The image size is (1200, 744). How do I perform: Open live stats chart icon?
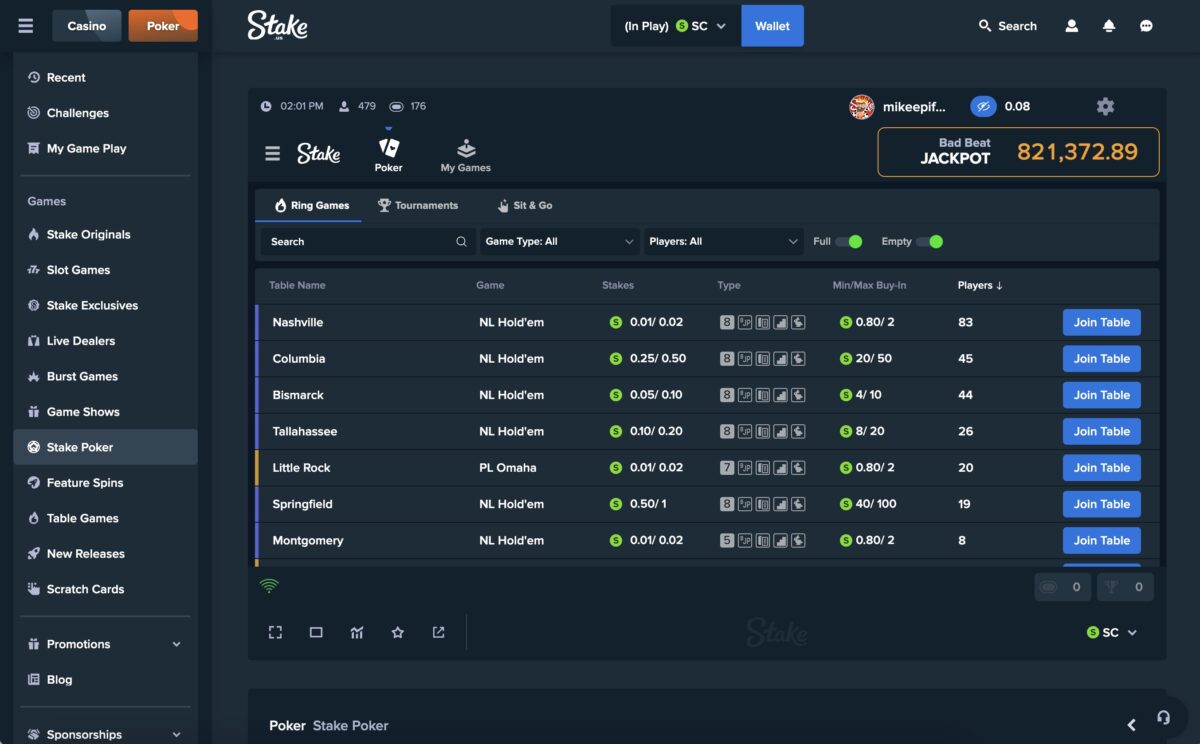357,632
